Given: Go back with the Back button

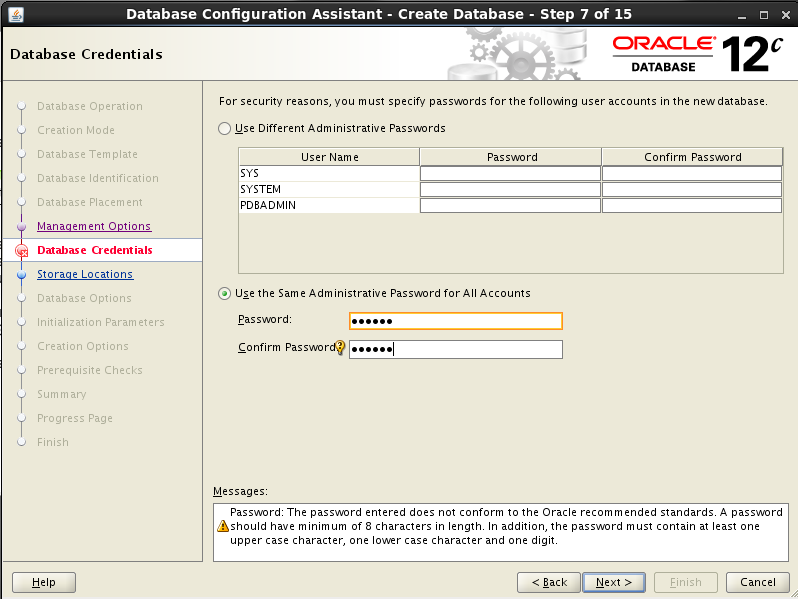Looking at the screenshot, I should pos(549,582).
